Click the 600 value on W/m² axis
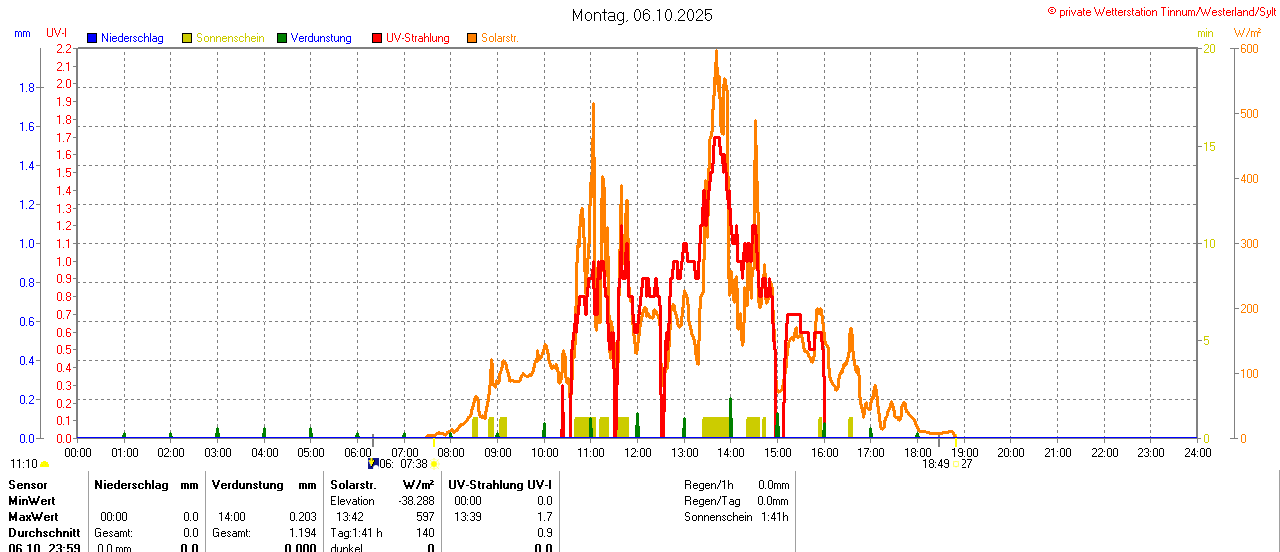Screen dimensions: 1280x552 [1248, 48]
